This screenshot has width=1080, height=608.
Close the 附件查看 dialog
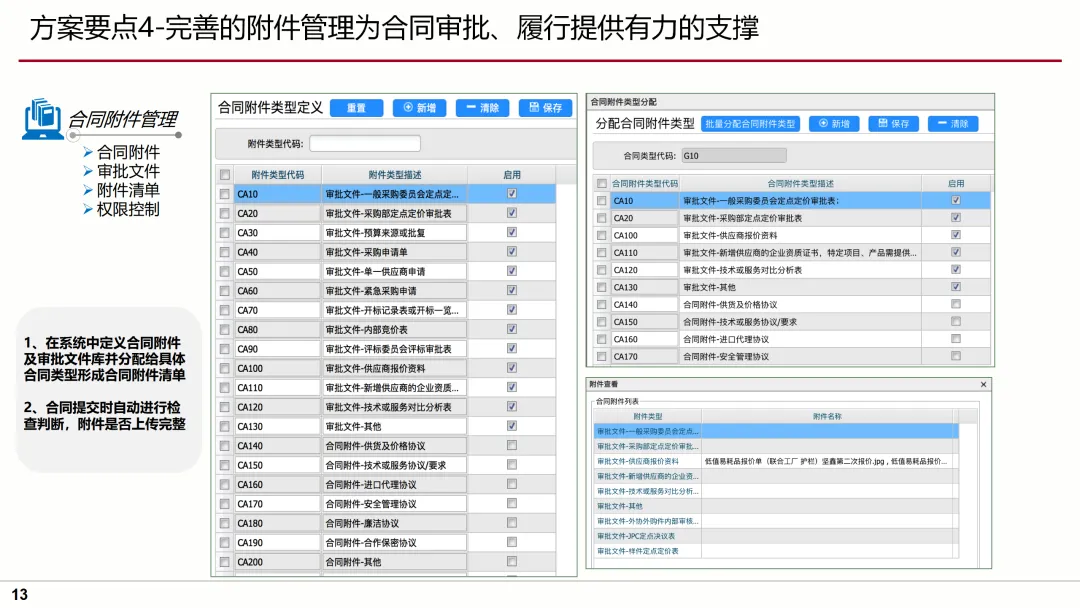[x=984, y=384]
